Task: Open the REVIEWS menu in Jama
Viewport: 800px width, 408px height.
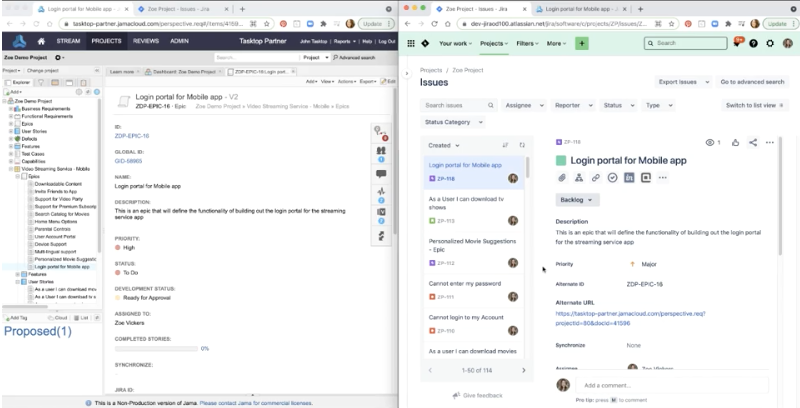Action: 146,41
